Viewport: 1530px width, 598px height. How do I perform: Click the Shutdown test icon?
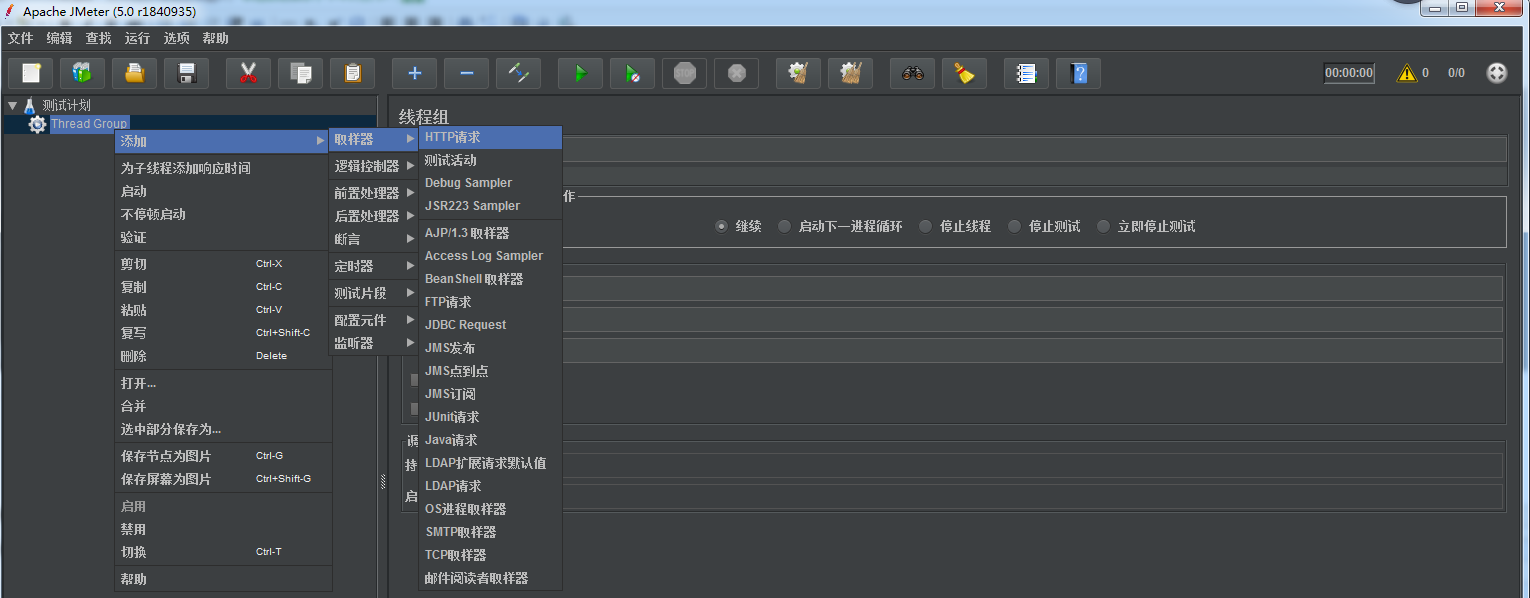pos(736,73)
